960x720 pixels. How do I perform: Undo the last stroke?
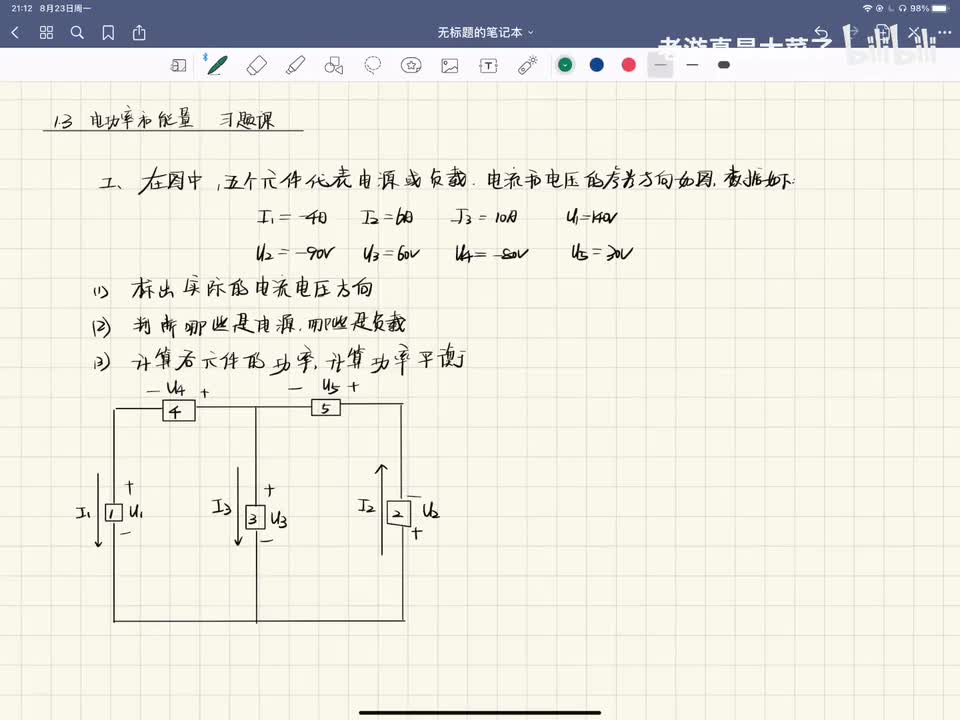click(x=821, y=32)
